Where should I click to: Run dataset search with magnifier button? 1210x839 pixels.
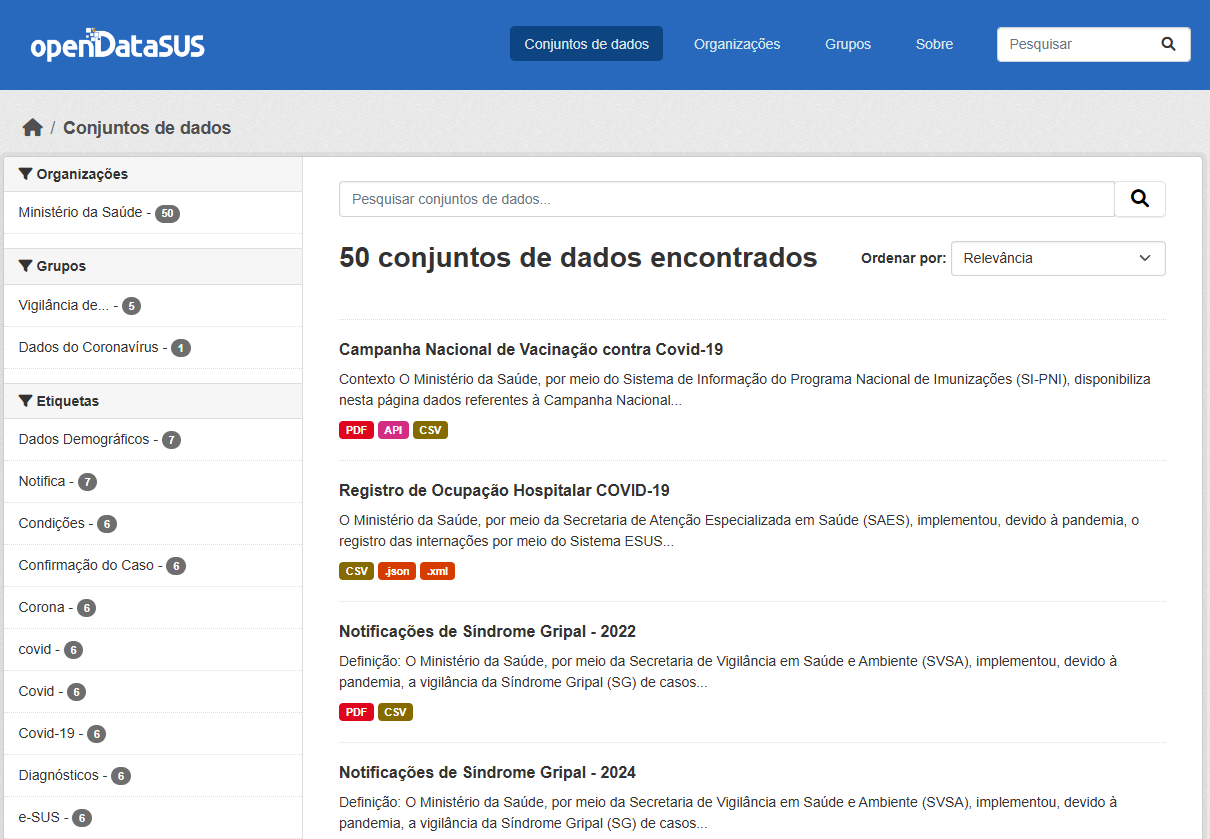coord(1140,199)
